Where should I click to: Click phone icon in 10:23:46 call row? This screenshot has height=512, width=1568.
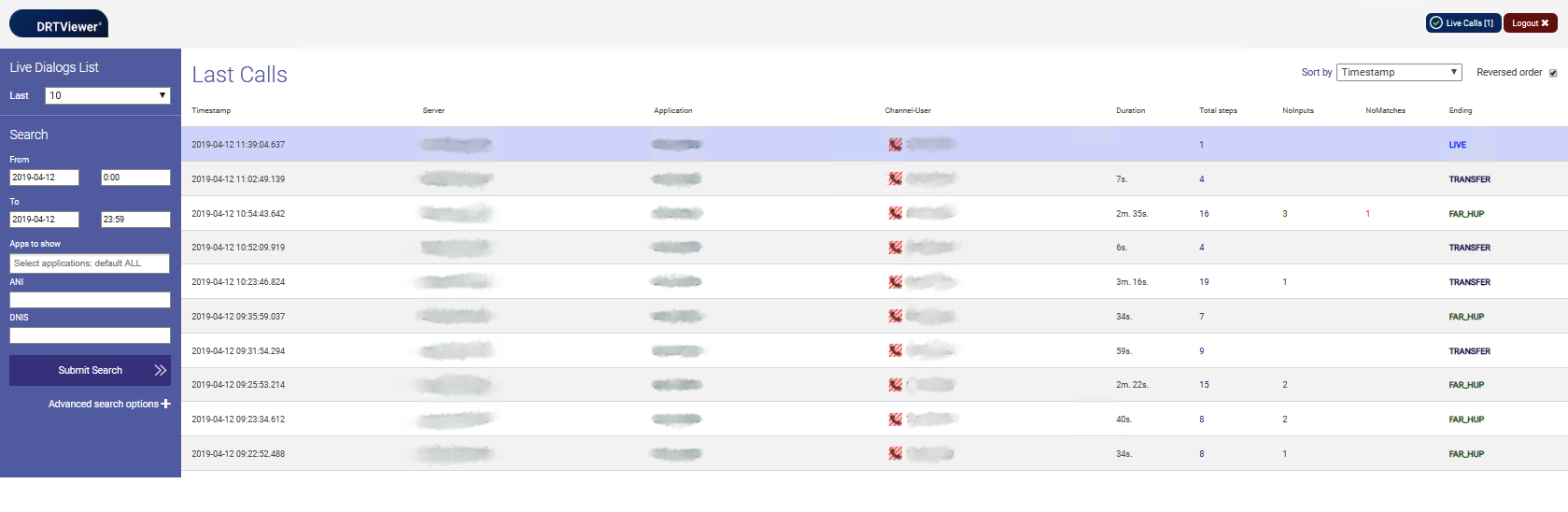[x=895, y=282]
